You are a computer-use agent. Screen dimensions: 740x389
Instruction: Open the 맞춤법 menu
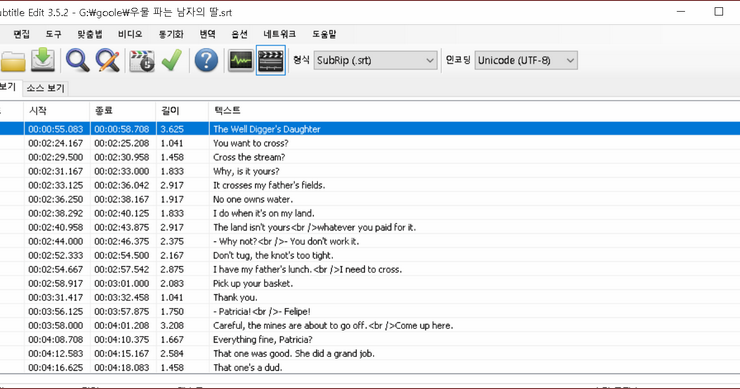point(90,34)
